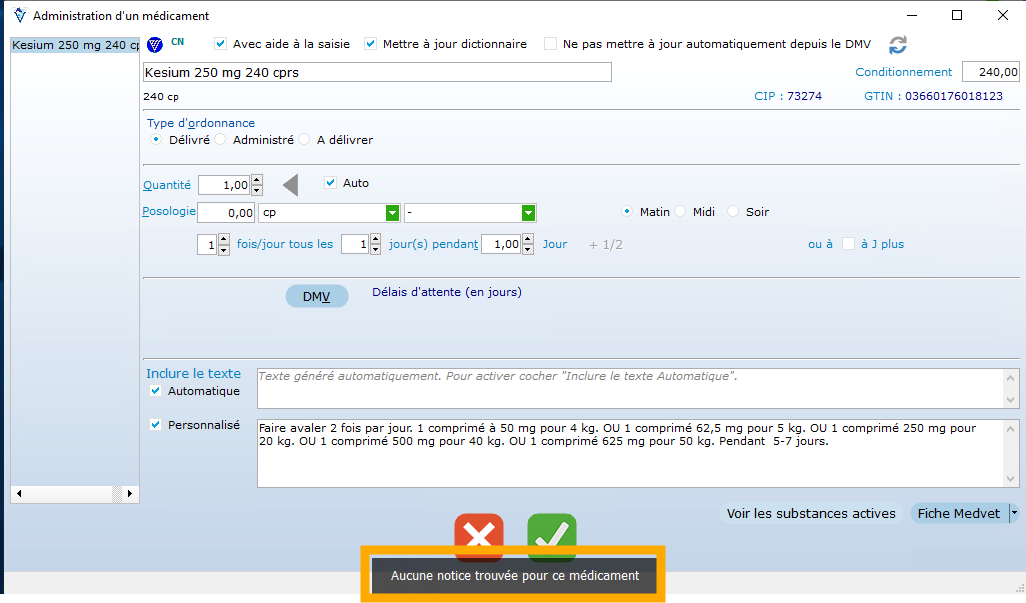Click automatic text scrollbar down arrow
This screenshot has height=603, width=1026.
click(1011, 400)
